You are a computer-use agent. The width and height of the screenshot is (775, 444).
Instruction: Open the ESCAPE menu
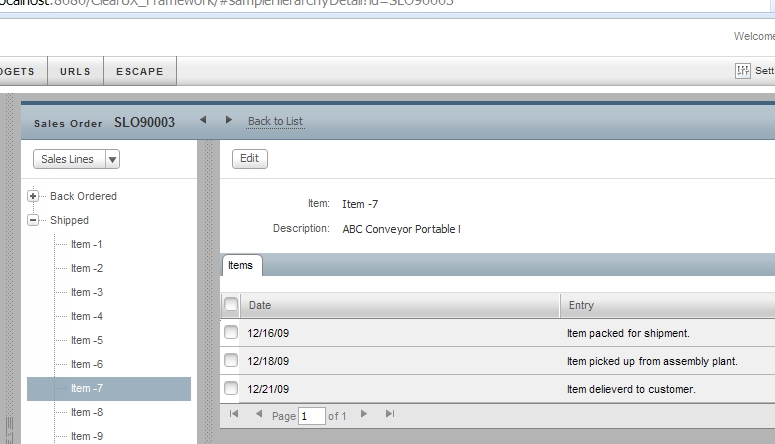139,72
